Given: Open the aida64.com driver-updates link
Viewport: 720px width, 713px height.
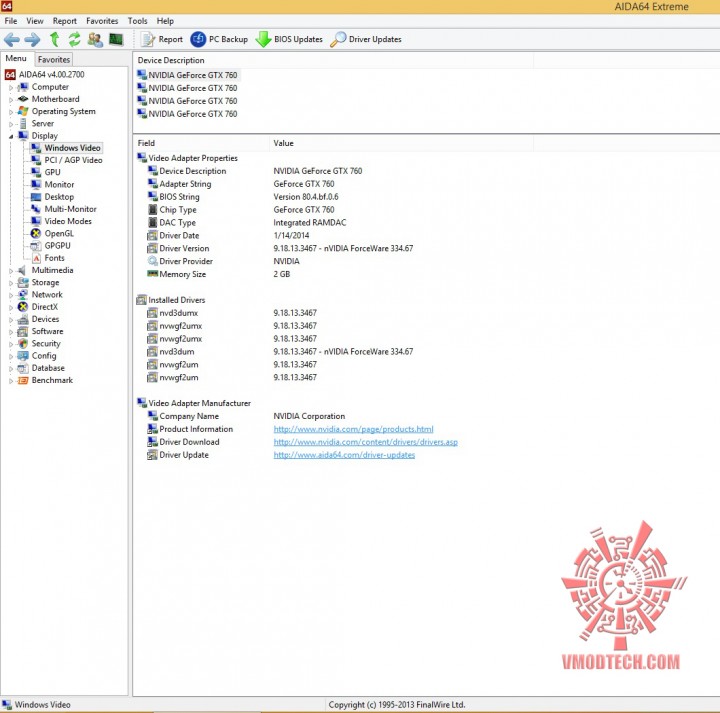Looking at the screenshot, I should click(x=344, y=455).
